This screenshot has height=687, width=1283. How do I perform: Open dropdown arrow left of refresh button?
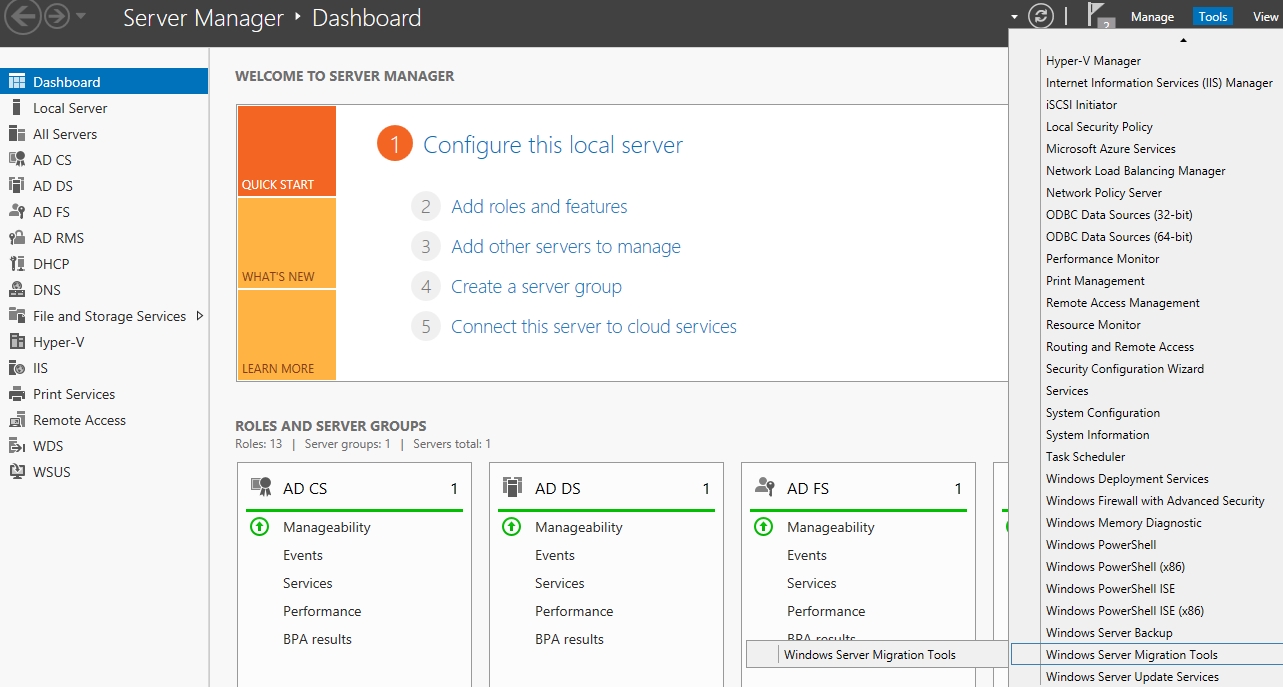(x=1014, y=17)
